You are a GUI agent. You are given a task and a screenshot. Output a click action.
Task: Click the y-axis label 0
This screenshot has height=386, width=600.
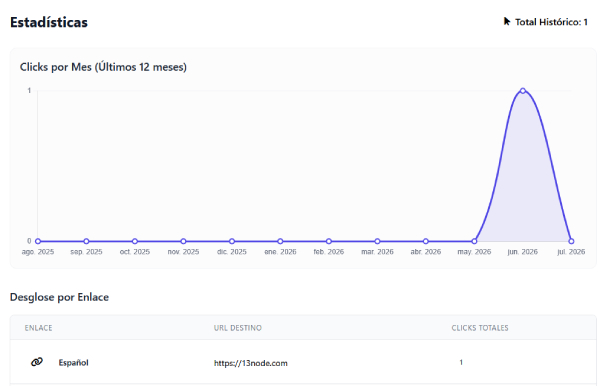pyautogui.click(x=29, y=241)
